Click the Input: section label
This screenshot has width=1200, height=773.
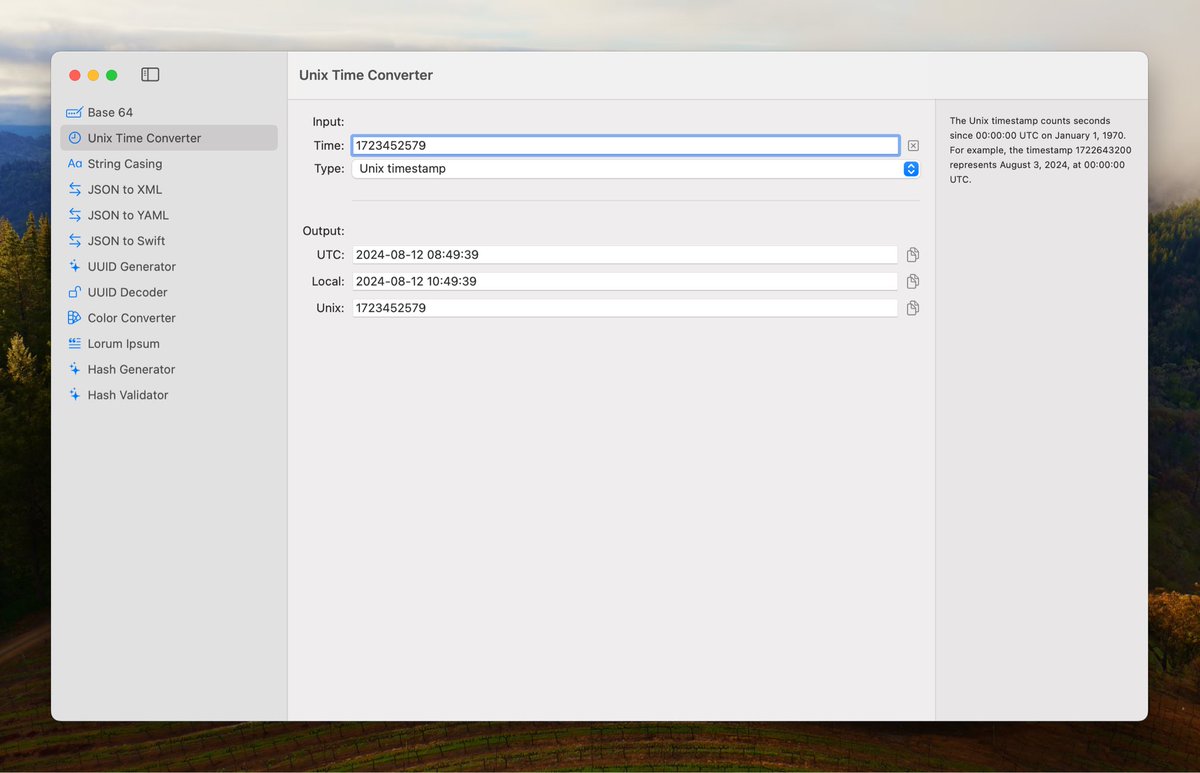coord(328,122)
